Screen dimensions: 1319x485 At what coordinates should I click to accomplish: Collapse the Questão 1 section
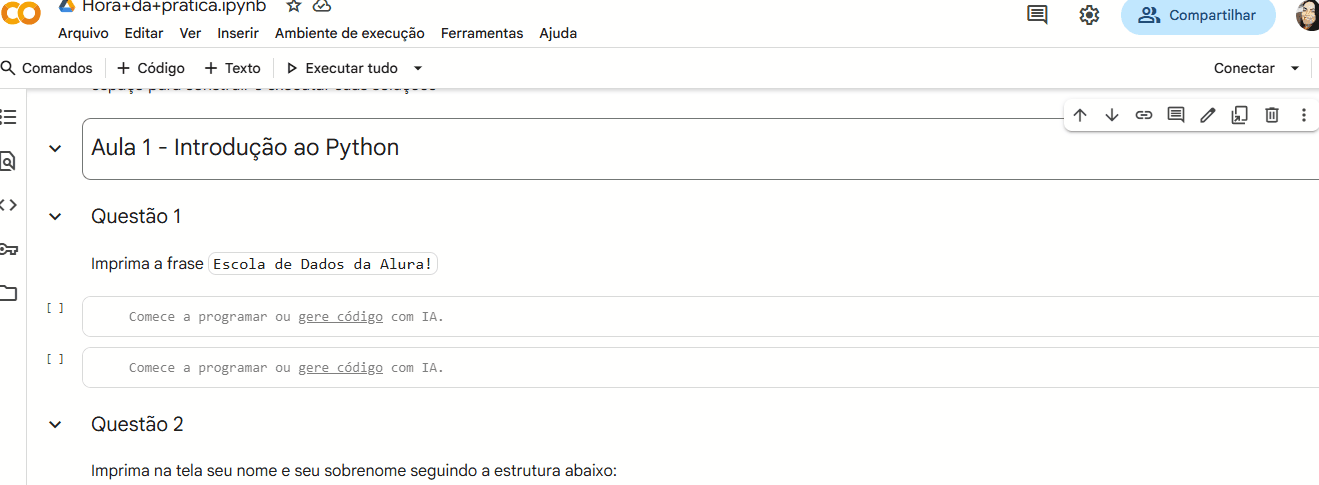pyautogui.click(x=55, y=216)
